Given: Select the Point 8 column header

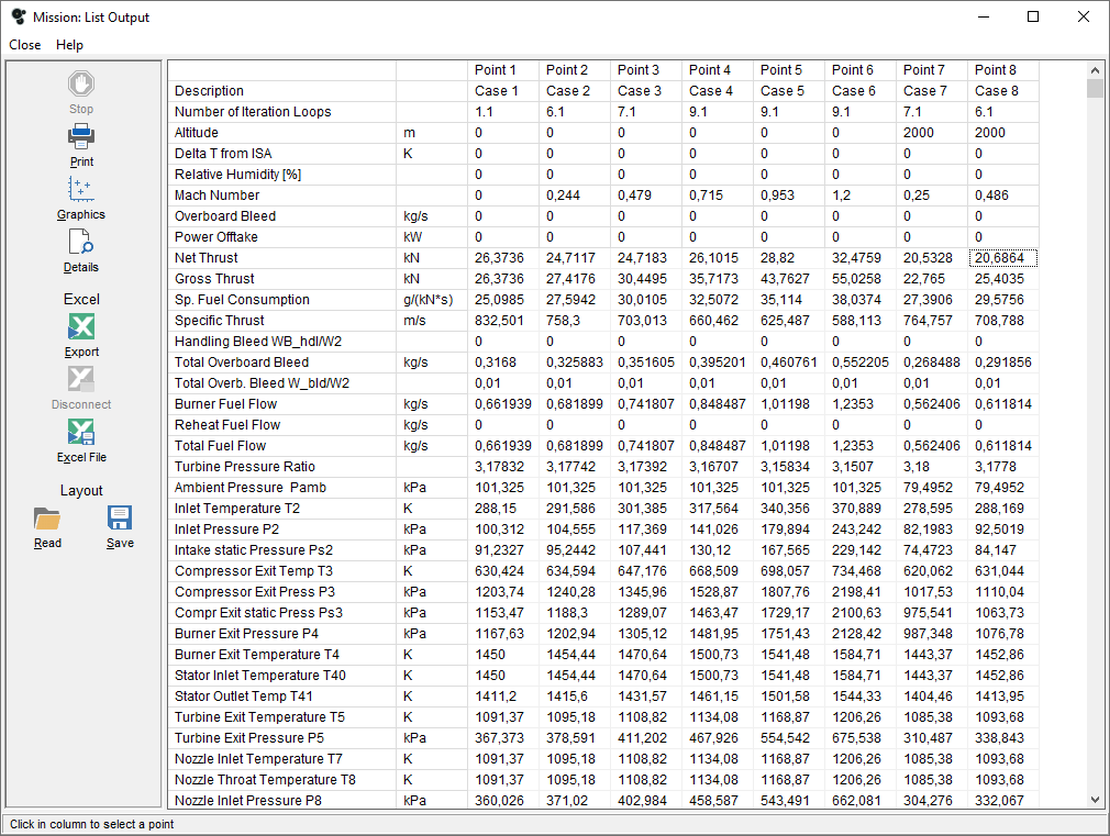Looking at the screenshot, I should (995, 70).
